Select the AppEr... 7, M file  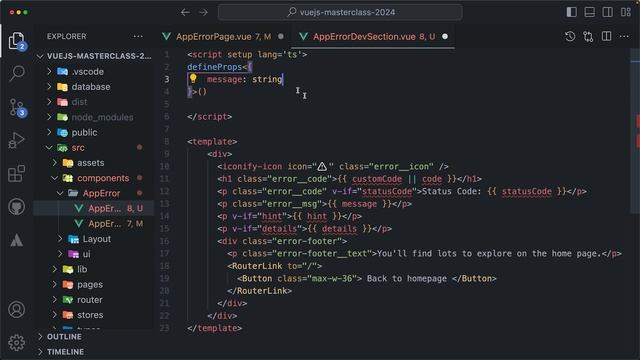94,224
